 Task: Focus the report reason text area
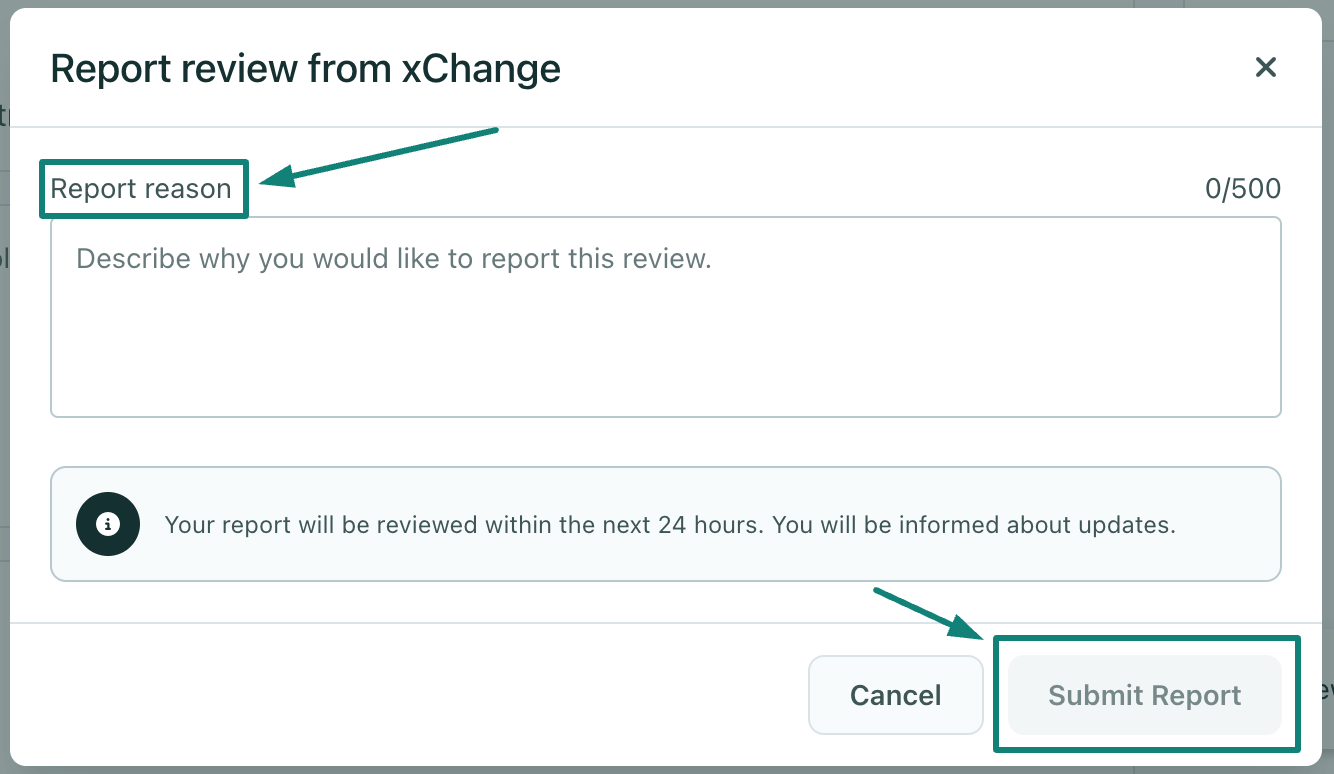(665, 316)
